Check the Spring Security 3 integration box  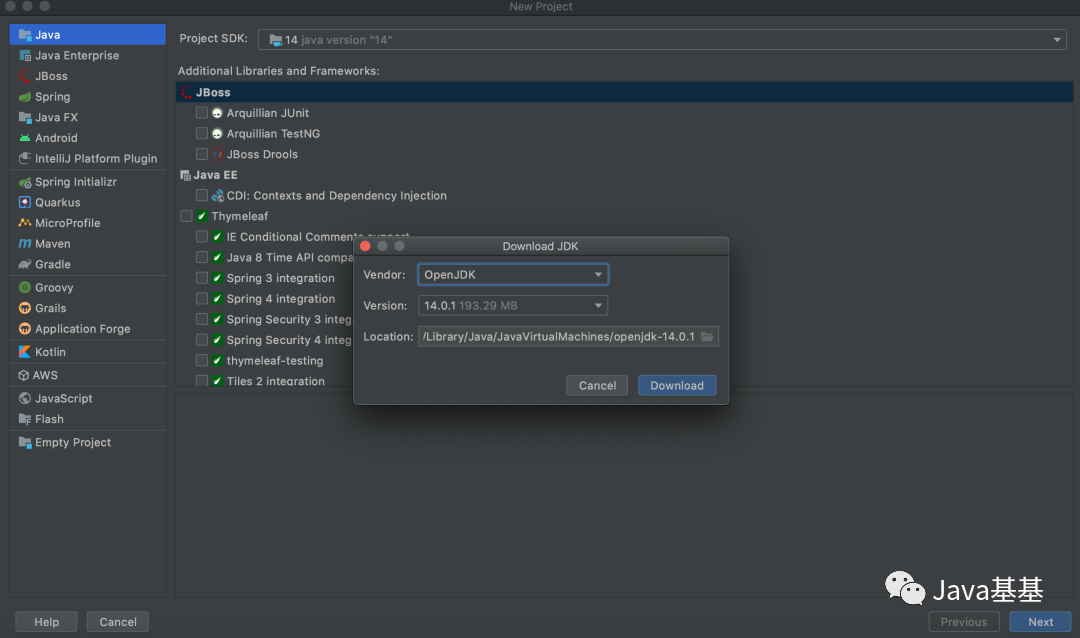coord(202,320)
